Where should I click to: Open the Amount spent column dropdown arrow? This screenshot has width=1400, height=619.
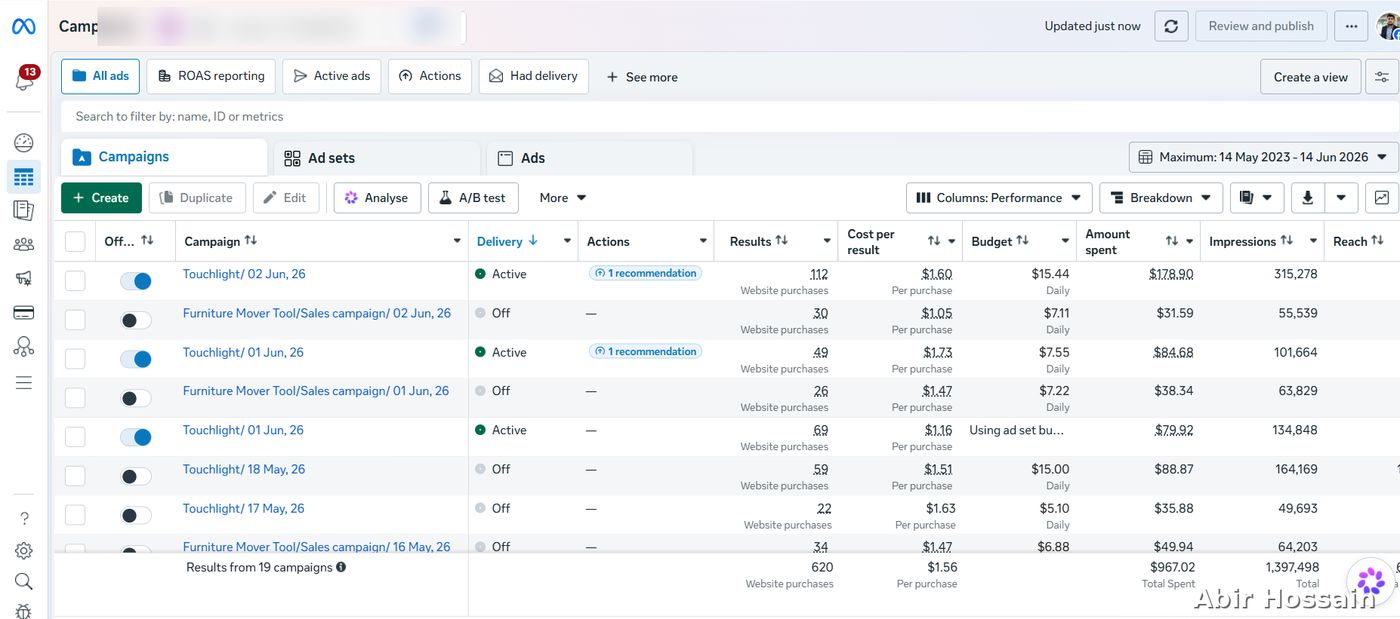(1190, 241)
